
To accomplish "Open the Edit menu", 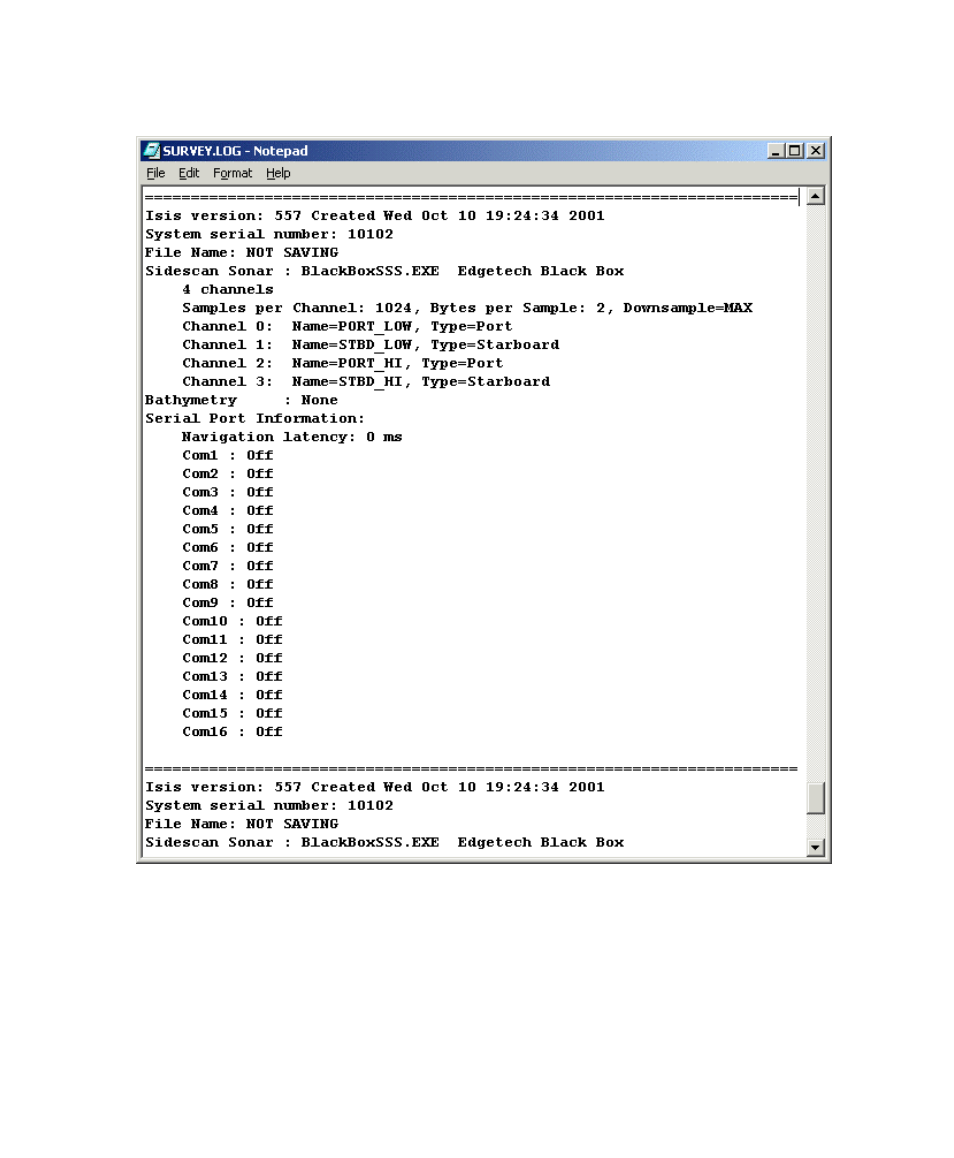I will click(188, 173).
